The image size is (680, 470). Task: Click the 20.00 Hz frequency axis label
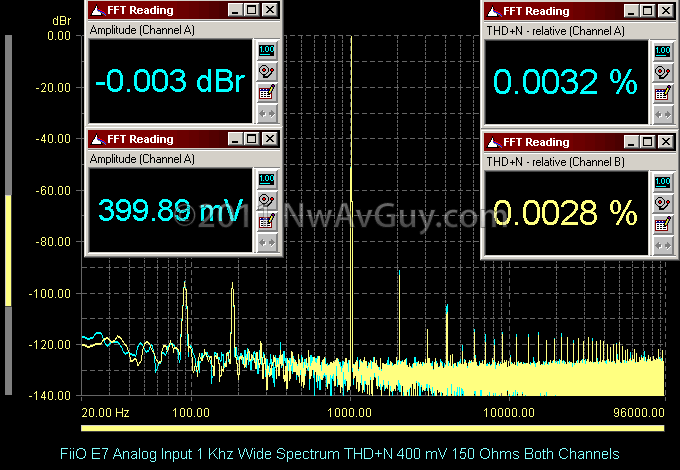click(105, 412)
